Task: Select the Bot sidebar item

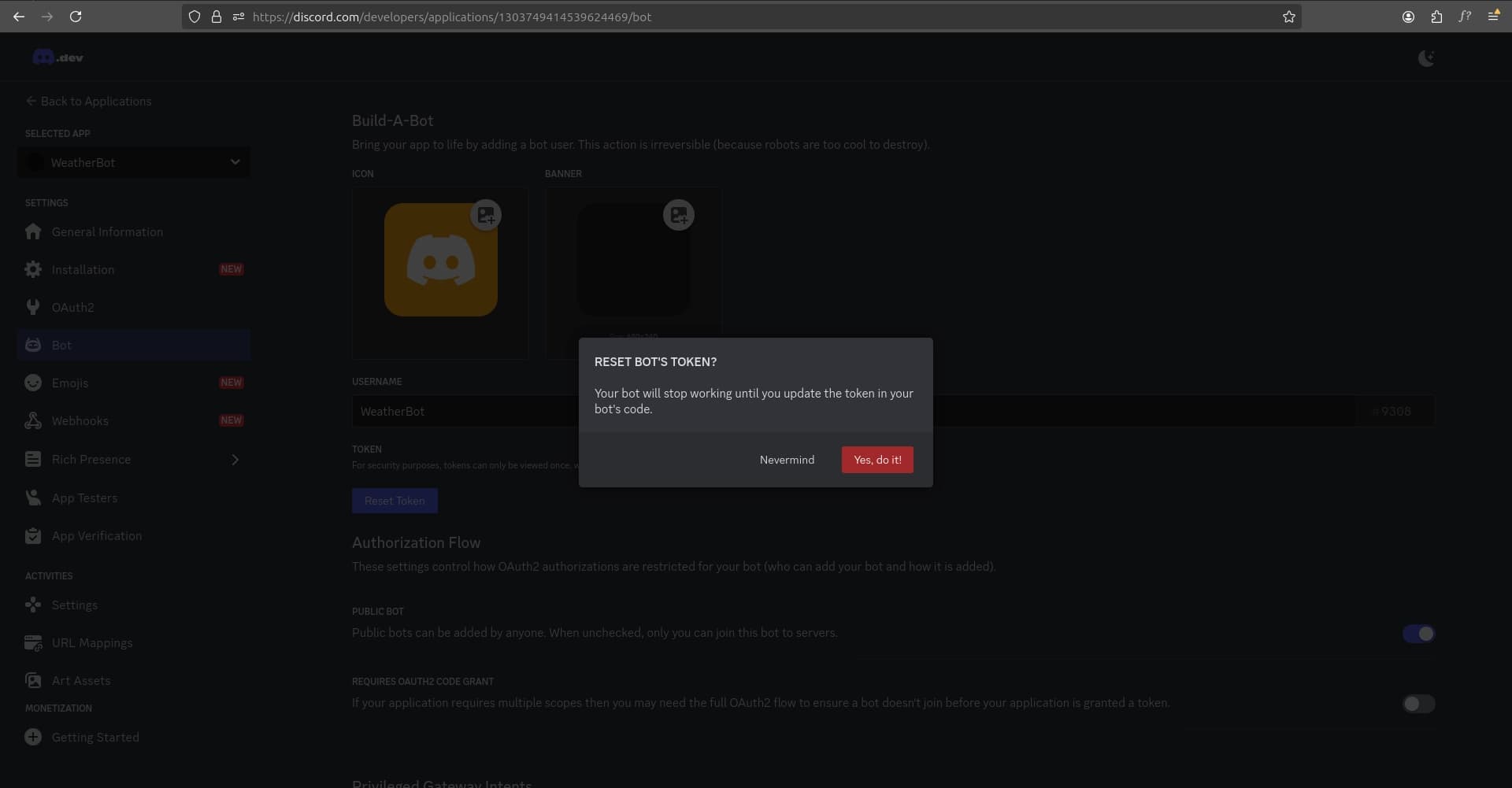Action: tap(134, 345)
